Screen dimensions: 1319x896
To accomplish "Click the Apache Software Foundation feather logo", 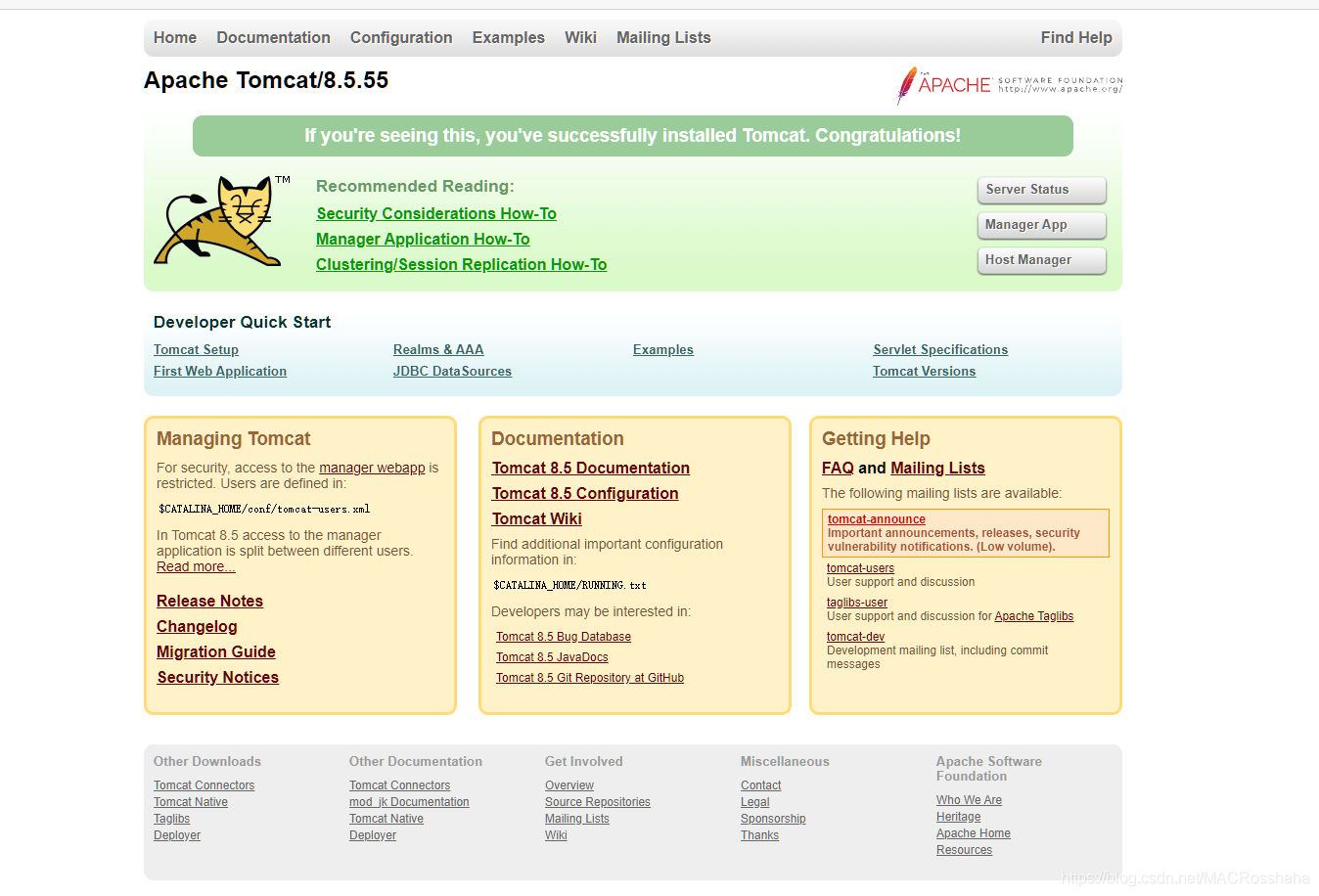I will (1010, 85).
